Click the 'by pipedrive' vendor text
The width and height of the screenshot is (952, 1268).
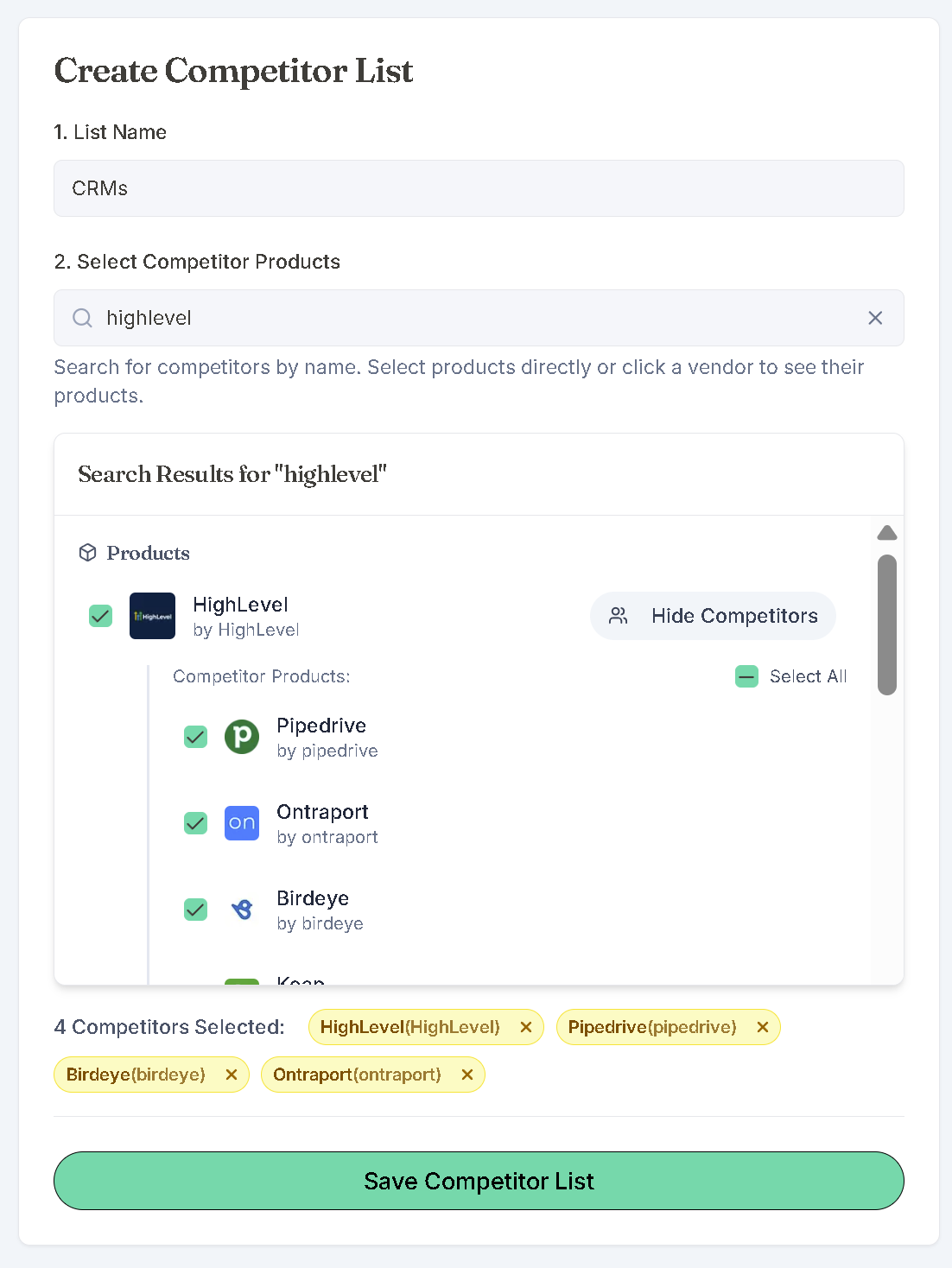327,751
